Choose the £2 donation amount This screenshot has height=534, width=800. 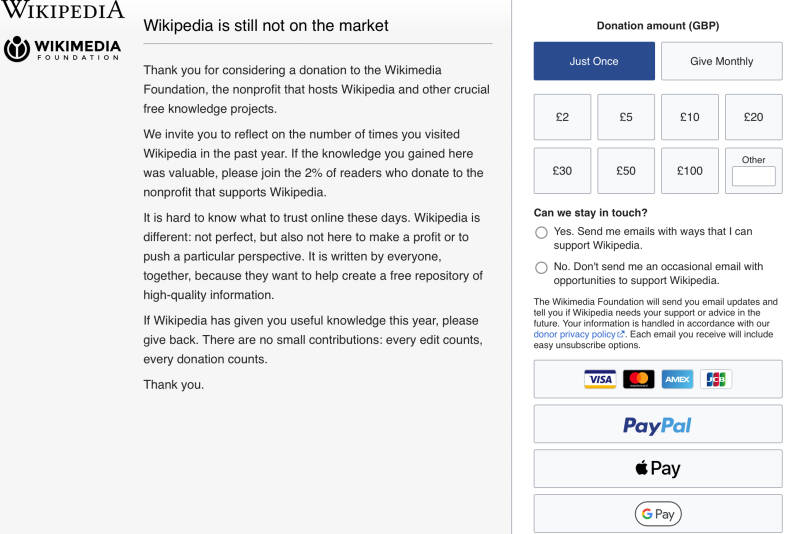[562, 117]
